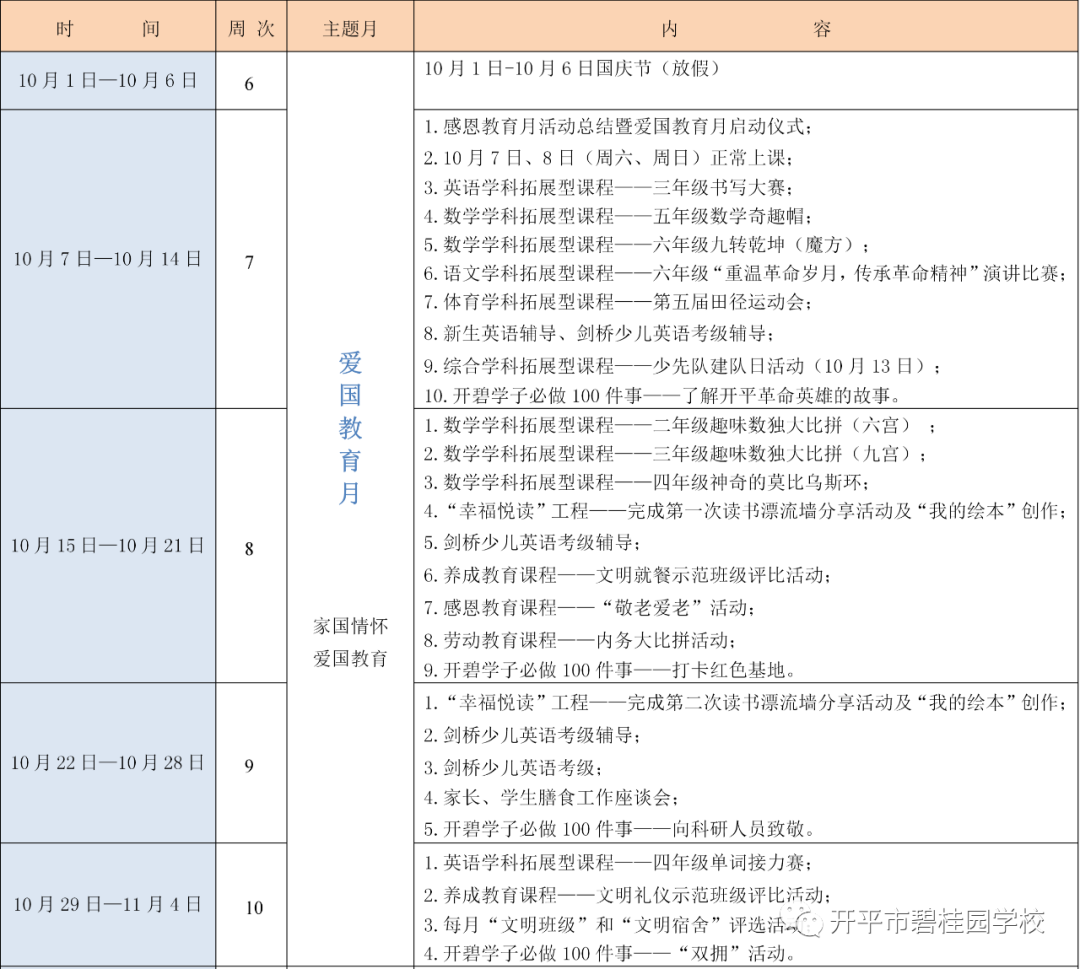Select the 10月1日—10月6日 date cell
1080x969 pixels.
[x=108, y=81]
